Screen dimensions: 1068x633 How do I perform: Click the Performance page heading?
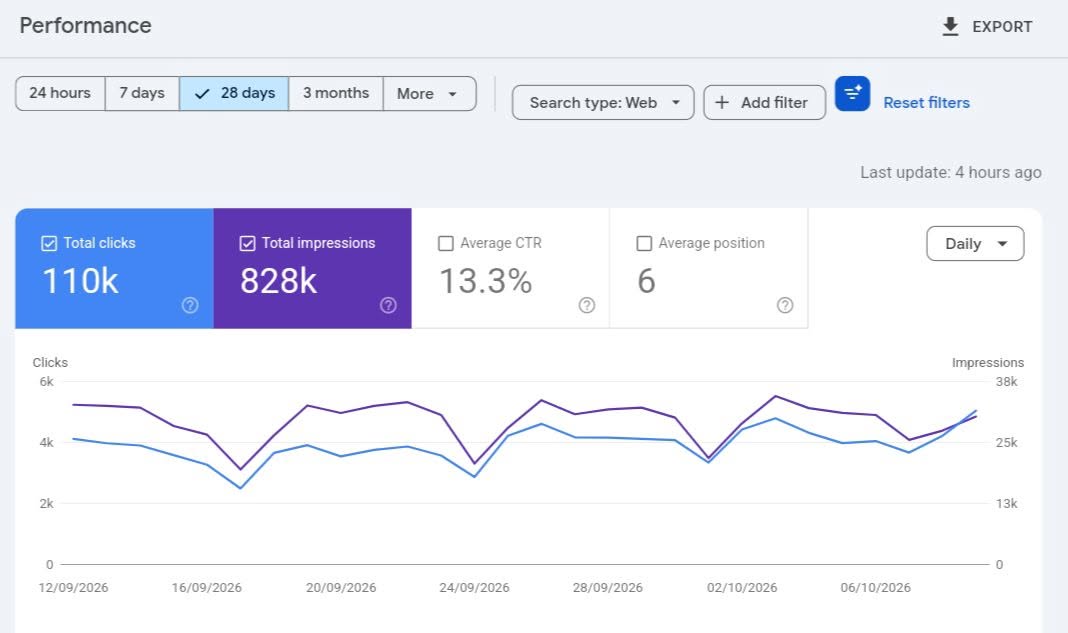pos(85,25)
